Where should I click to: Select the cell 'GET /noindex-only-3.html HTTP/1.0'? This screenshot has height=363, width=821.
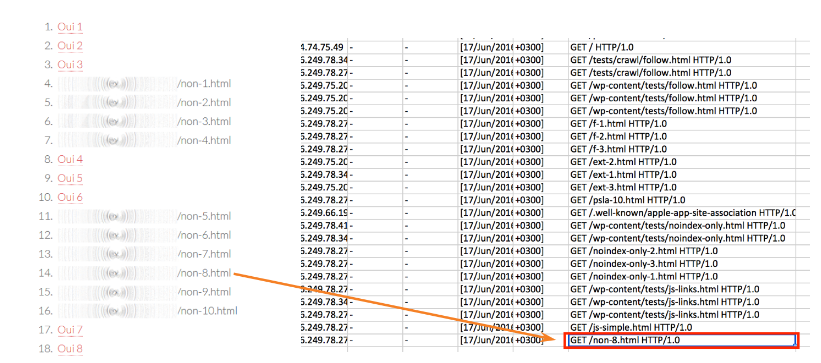click(x=681, y=263)
